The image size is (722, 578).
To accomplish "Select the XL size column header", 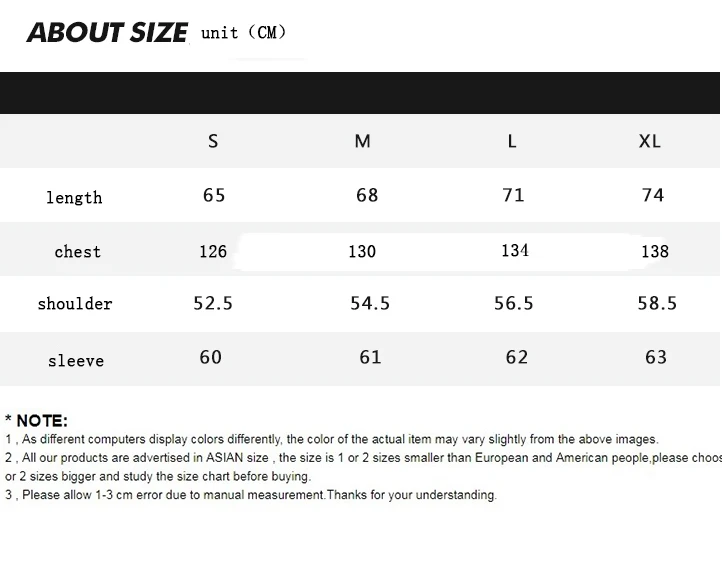I will click(649, 141).
